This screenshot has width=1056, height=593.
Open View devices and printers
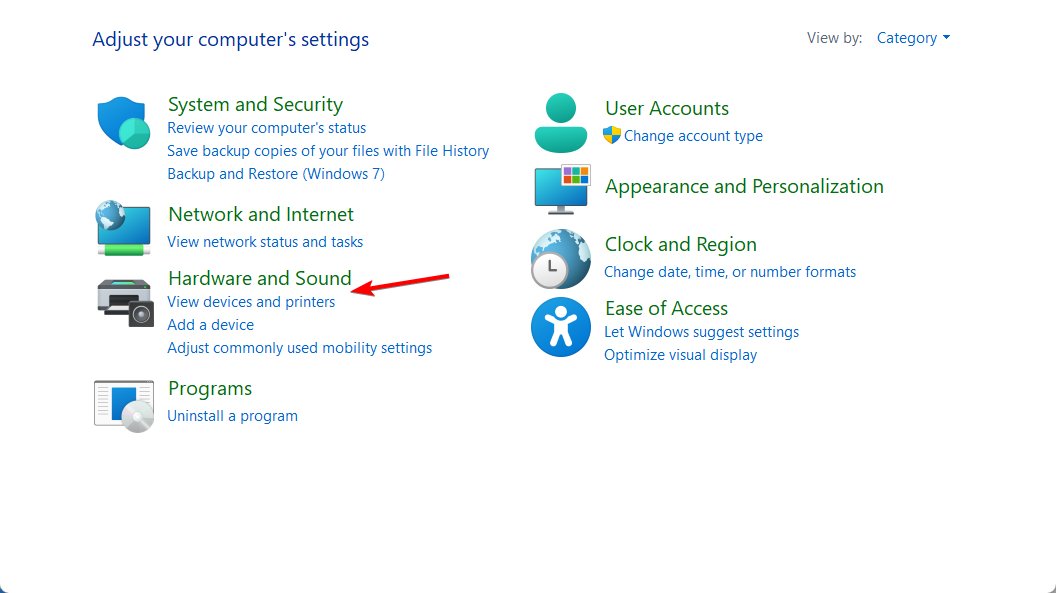click(x=251, y=302)
